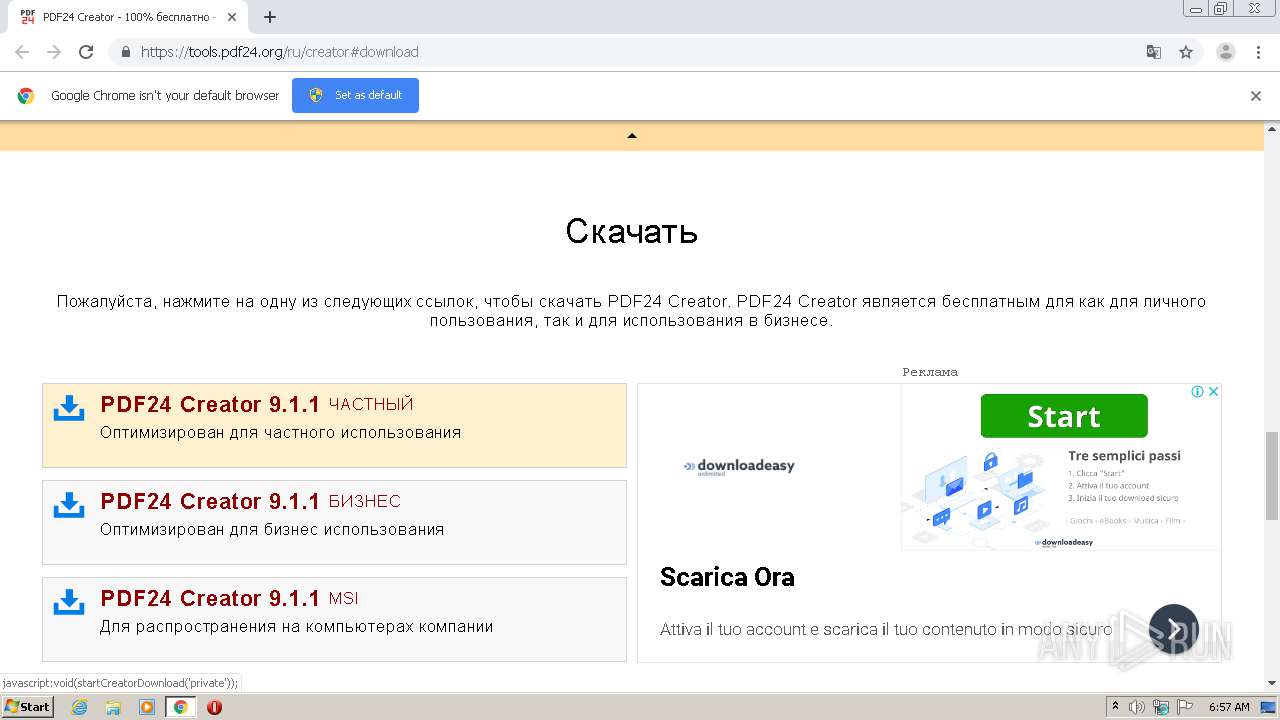Viewport: 1280px width, 720px height.
Task: Show hidden system tray icons
Action: (x=1115, y=707)
